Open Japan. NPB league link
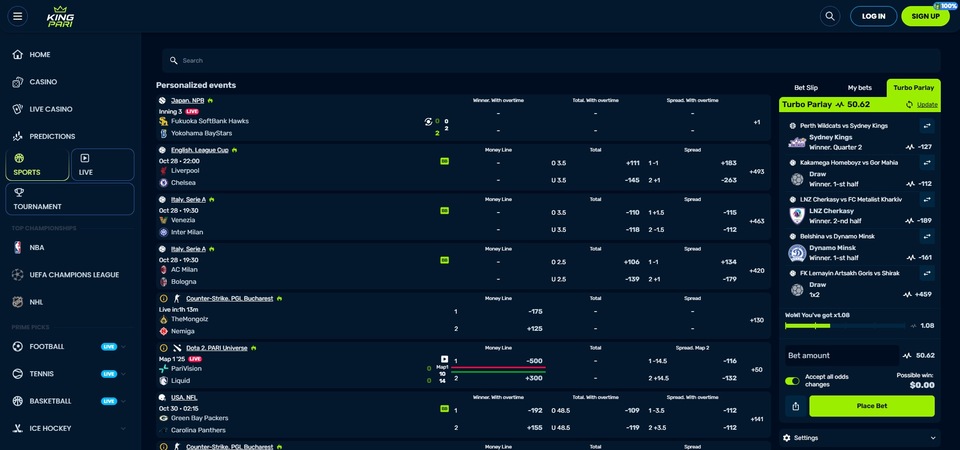960x450 pixels. (x=187, y=100)
